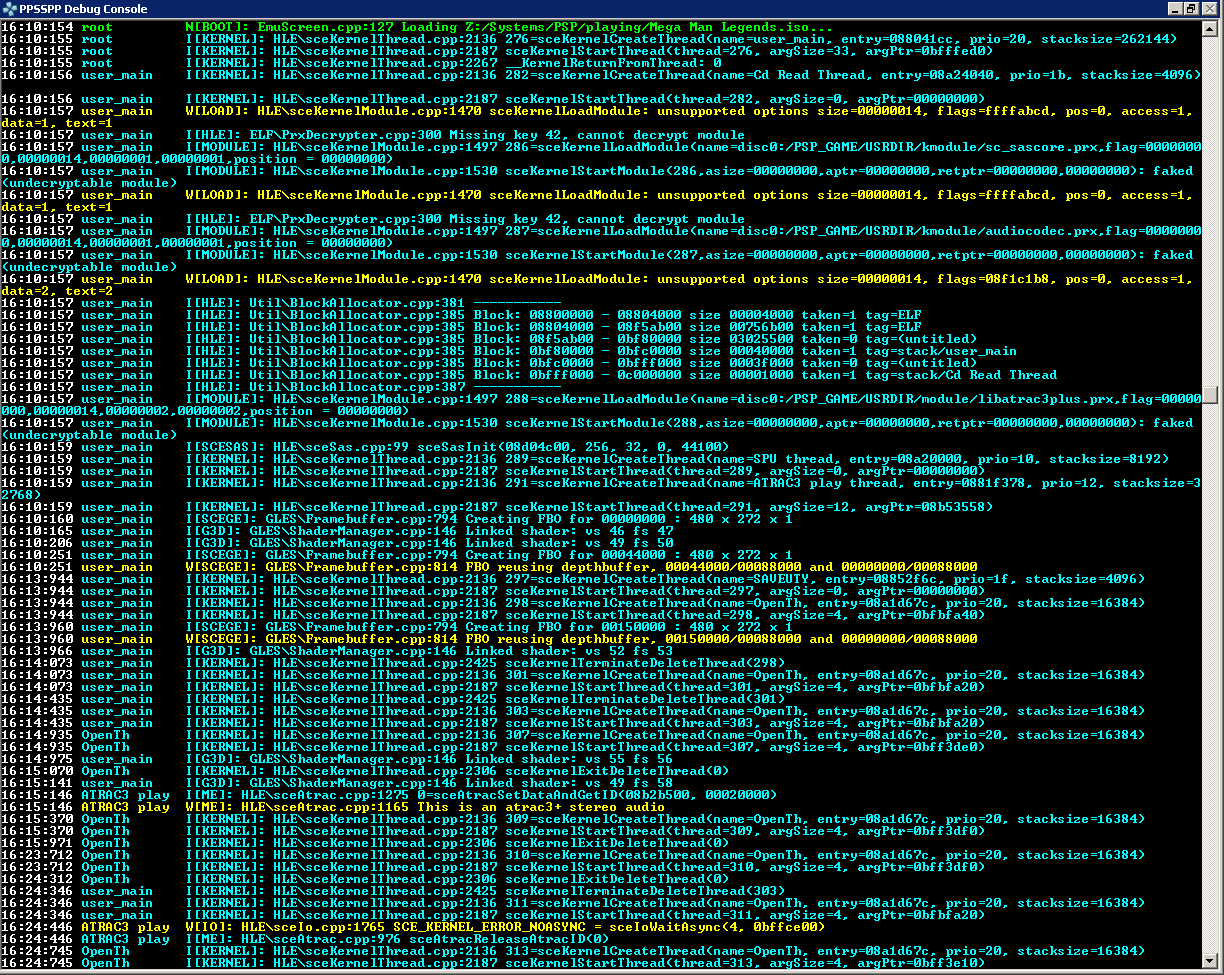Click the SCE_KERNEL_ERROR_NOASYNC warning line
Screen dimensions: 1224x975
(500, 927)
